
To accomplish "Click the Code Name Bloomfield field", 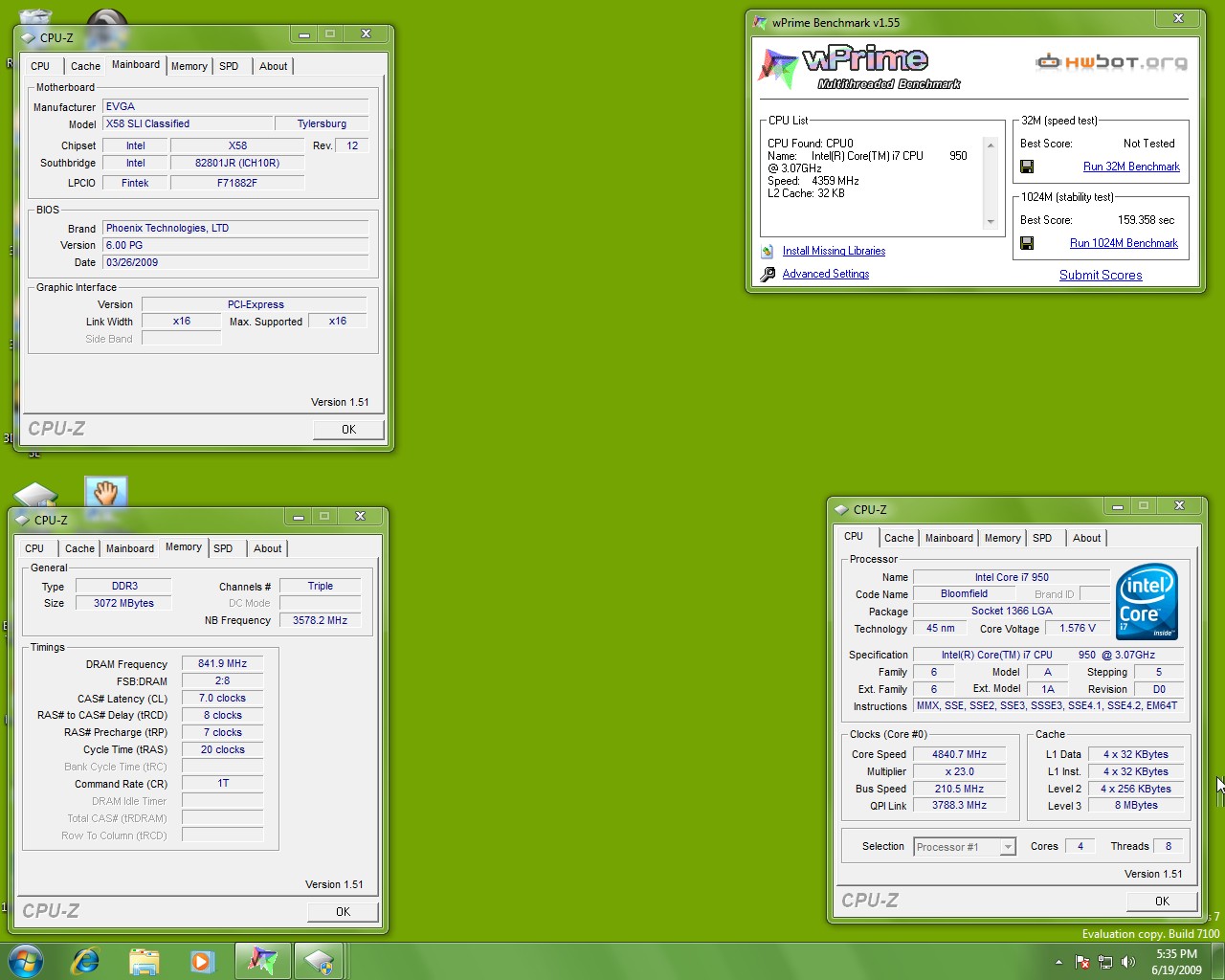I will [964, 594].
